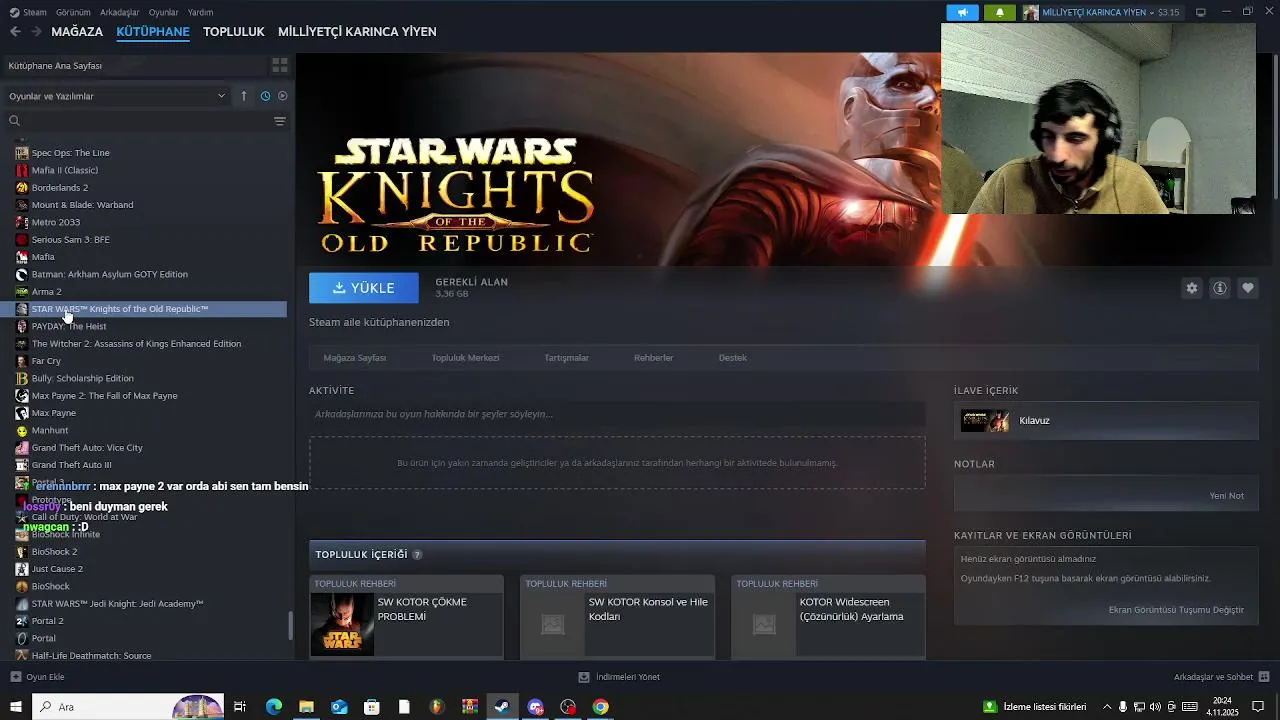1280x720 pixels.
Task: Open Destek link
Action: 733,358
